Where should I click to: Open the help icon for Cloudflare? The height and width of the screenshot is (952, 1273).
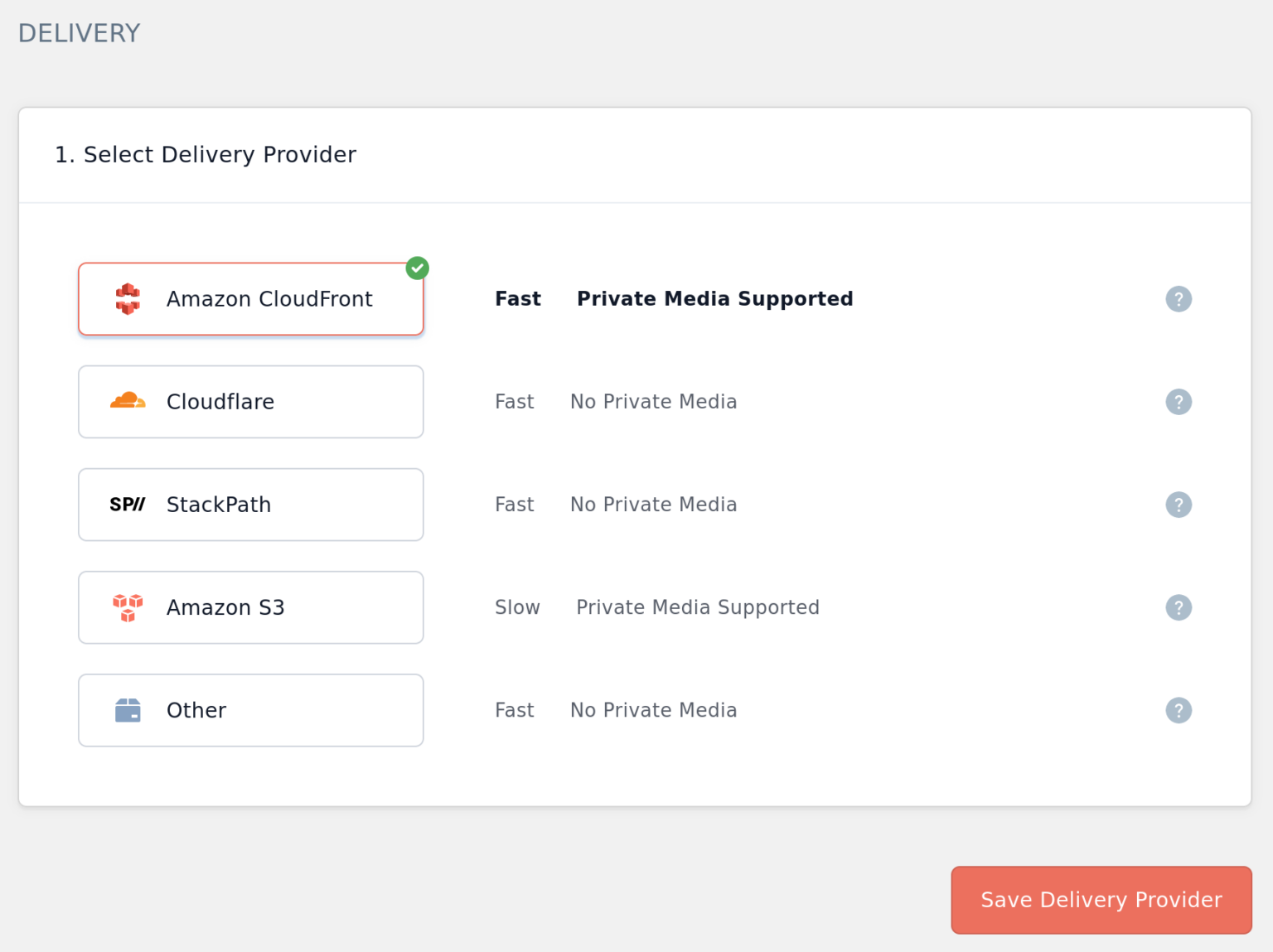(1179, 402)
